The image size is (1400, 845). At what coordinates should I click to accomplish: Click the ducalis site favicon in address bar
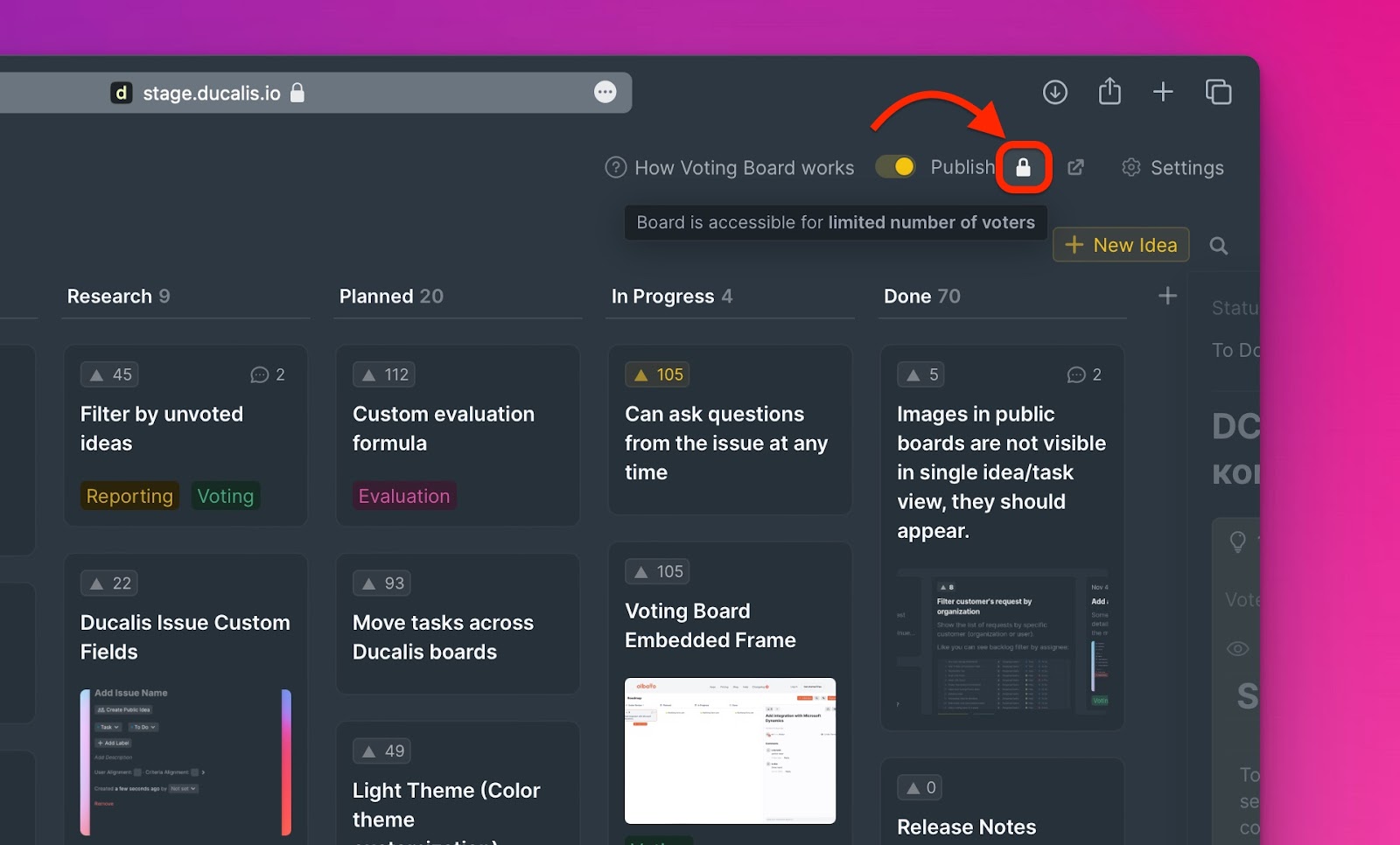click(121, 93)
